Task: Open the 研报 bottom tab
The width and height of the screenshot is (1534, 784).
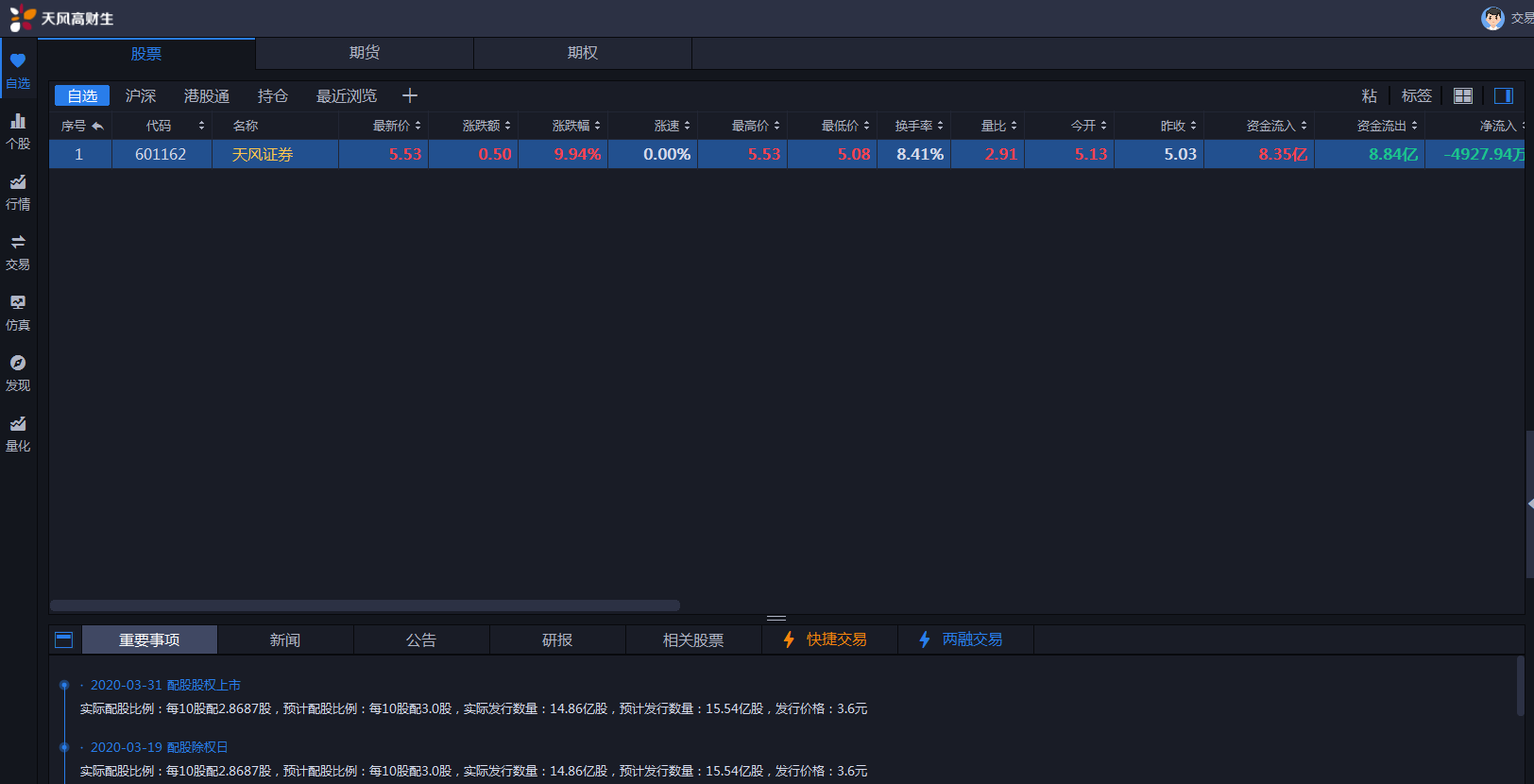Action: point(557,639)
